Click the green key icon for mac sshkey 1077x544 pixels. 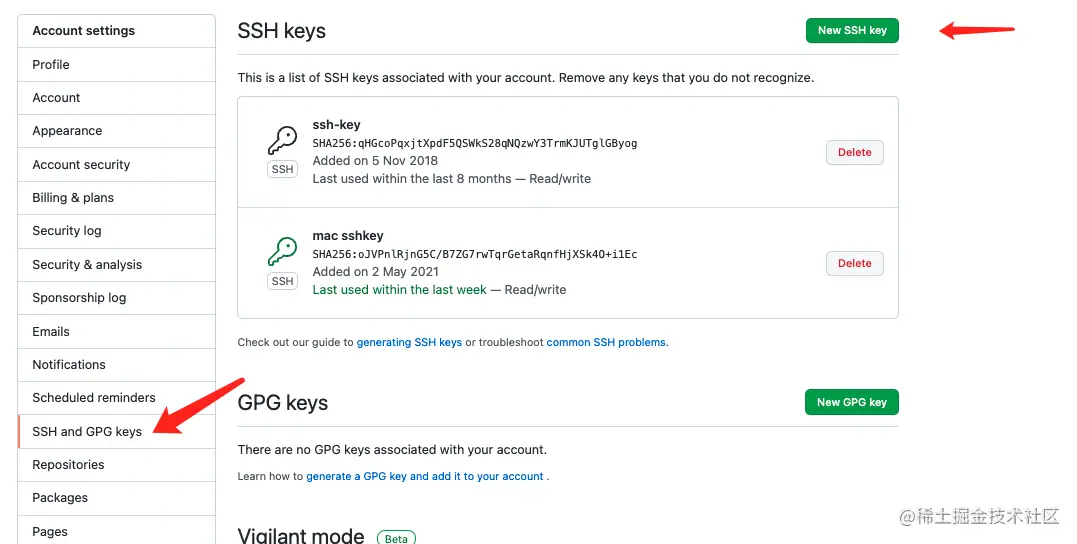pos(282,250)
